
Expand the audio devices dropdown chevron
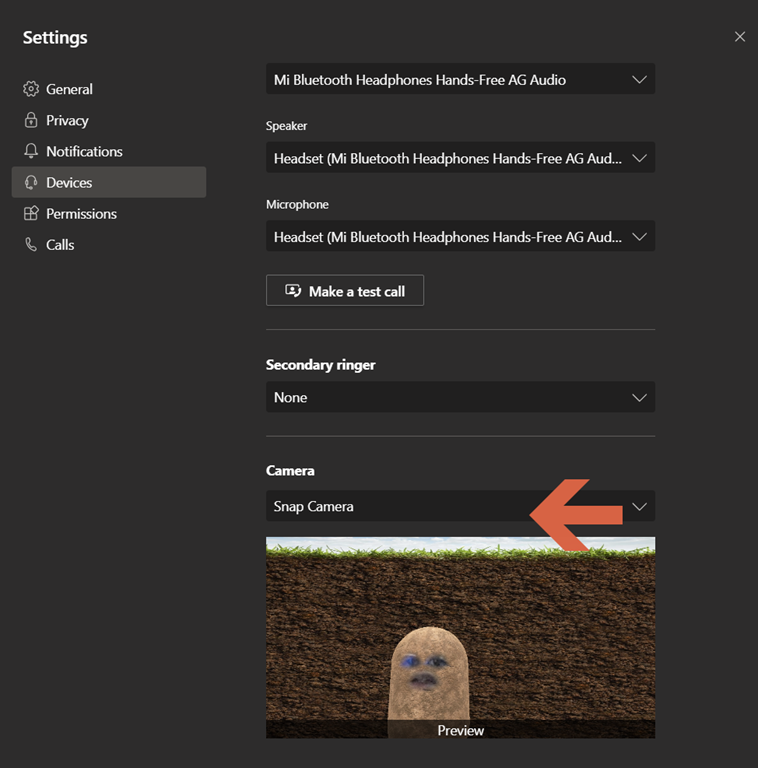coord(639,79)
